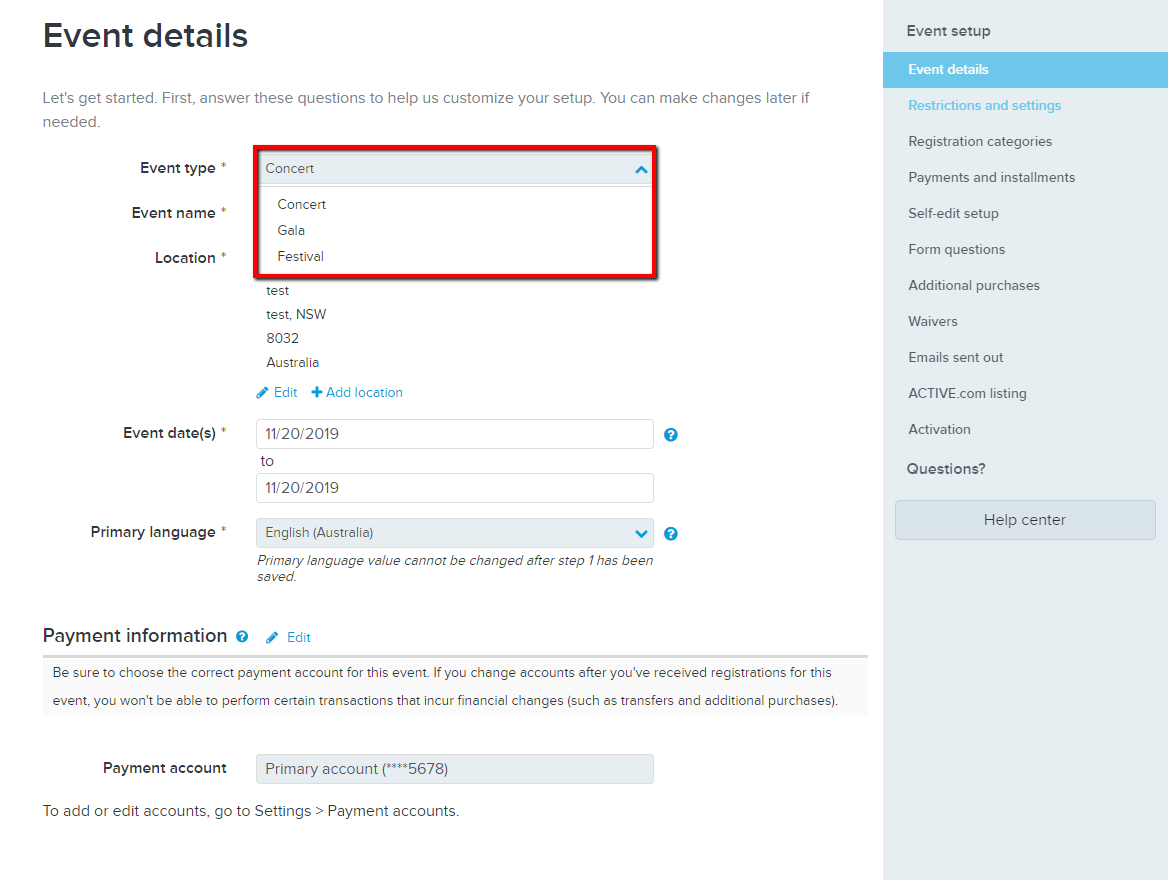Click the Payment information help icon

242,636
